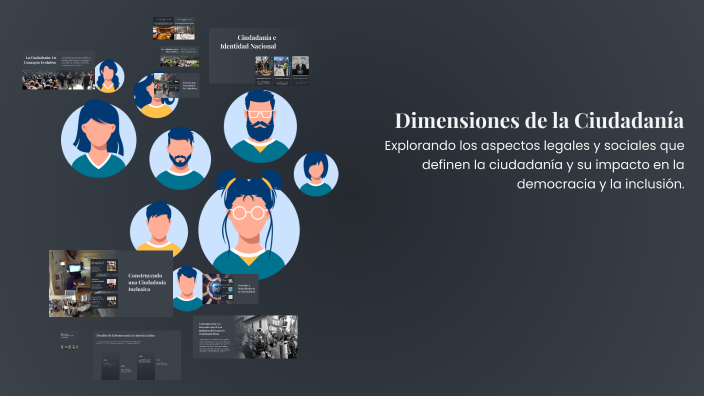The width and height of the screenshot is (704, 396).
Task: Click the 'Explorando los aspectos legales' subtitle text
Action: (534, 165)
